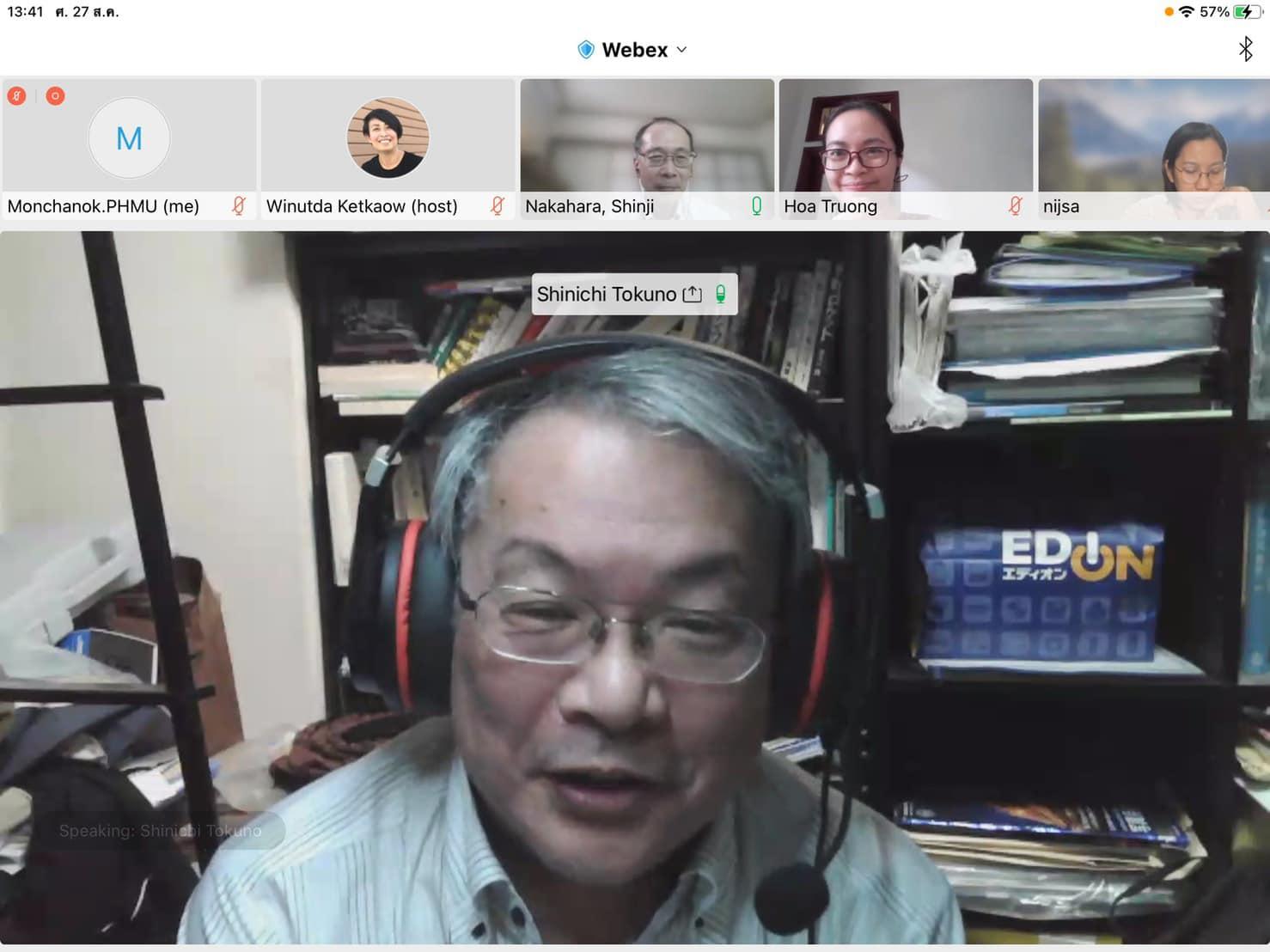The image size is (1270, 952).
Task: Tap the 'nijsa' name label
Action: pos(1061,206)
